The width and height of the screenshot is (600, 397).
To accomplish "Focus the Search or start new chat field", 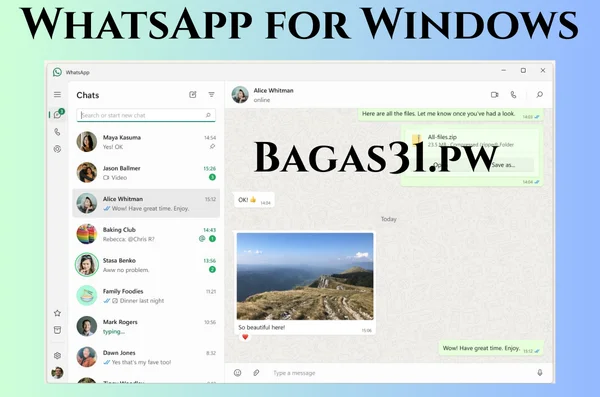I will [146, 115].
